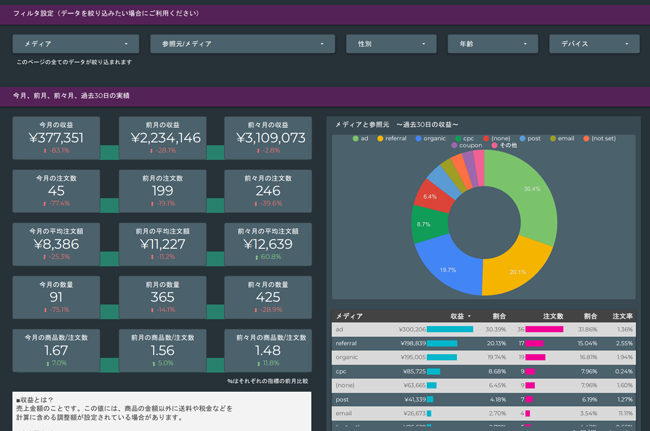Image resolution: width=650 pixels, height=431 pixels.
Task: Click the ¥300,206 revenue cell
Action: tap(412, 329)
